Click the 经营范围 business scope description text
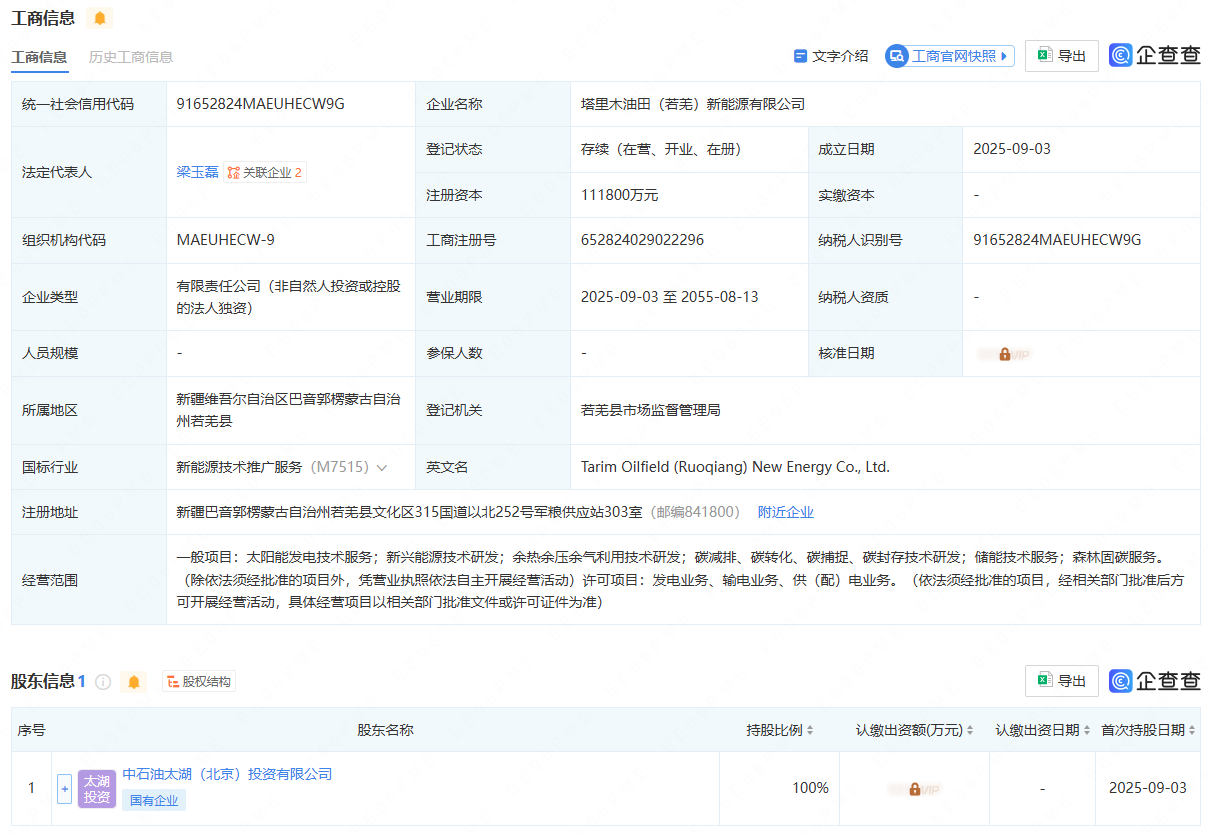The image size is (1209, 834). [x=680, y=579]
